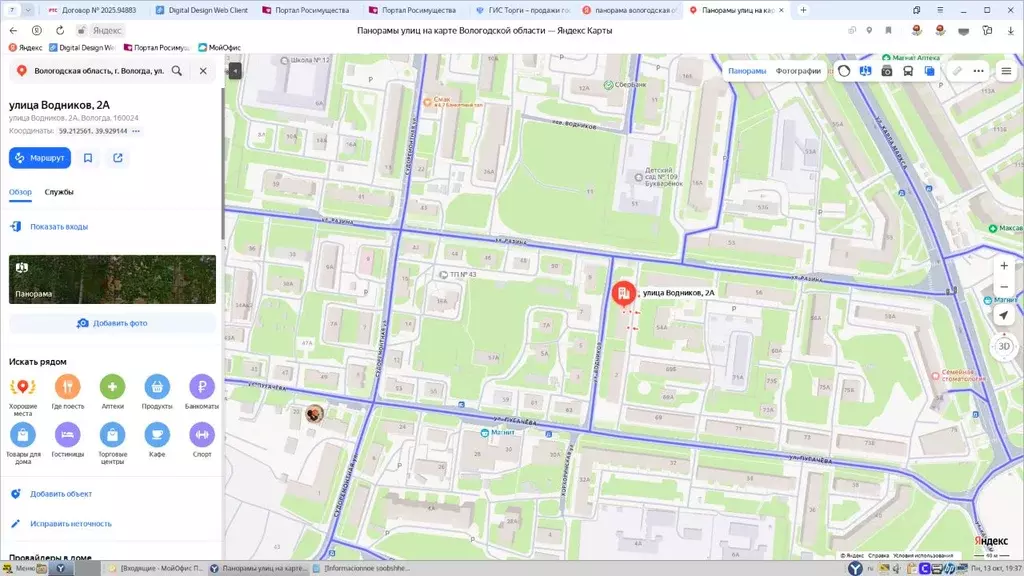
Task: Expand coordinates options with three dots
Action: [136, 131]
